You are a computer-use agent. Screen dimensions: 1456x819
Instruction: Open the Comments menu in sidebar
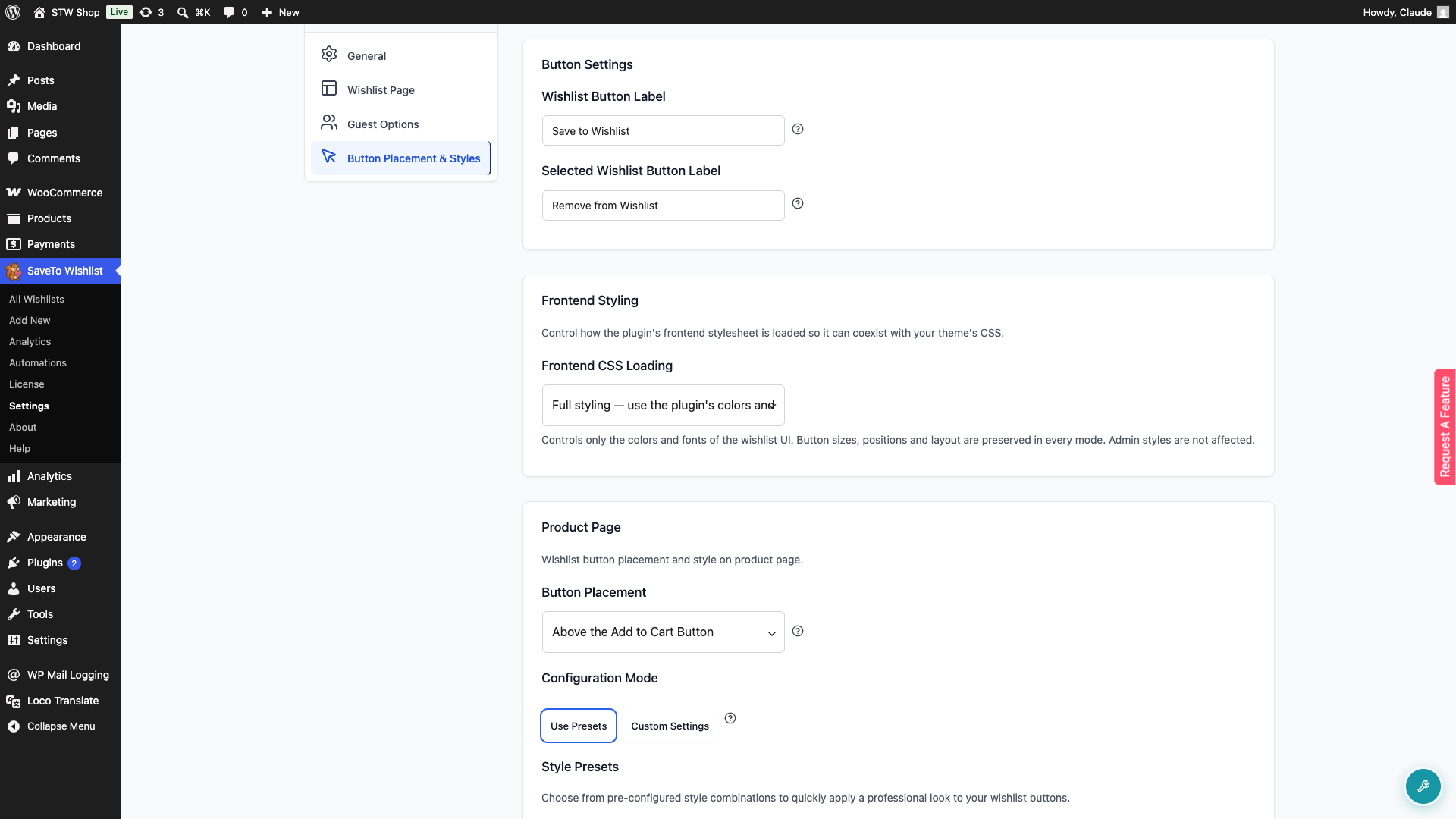point(61,158)
